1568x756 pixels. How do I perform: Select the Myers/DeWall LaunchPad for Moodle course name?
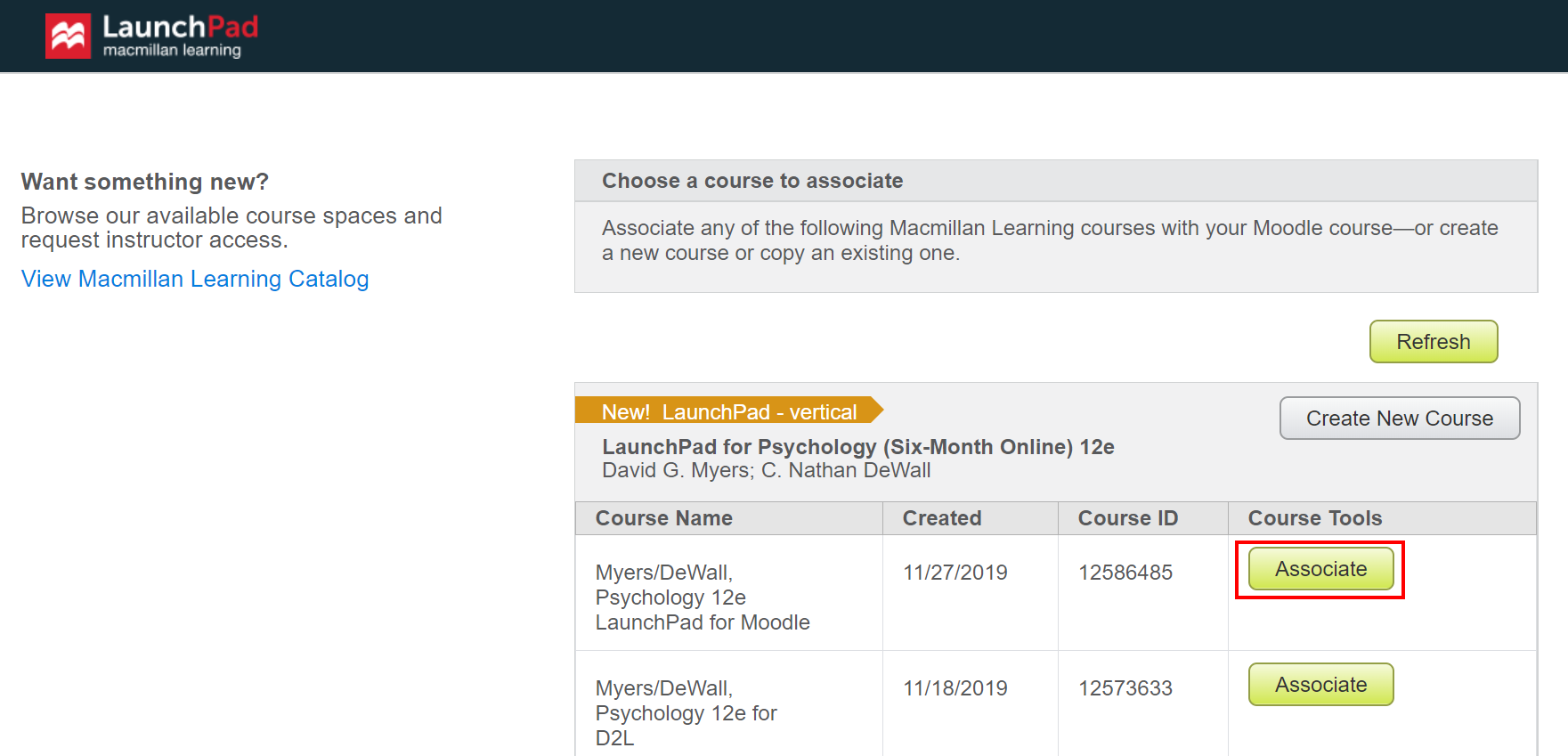click(x=703, y=597)
